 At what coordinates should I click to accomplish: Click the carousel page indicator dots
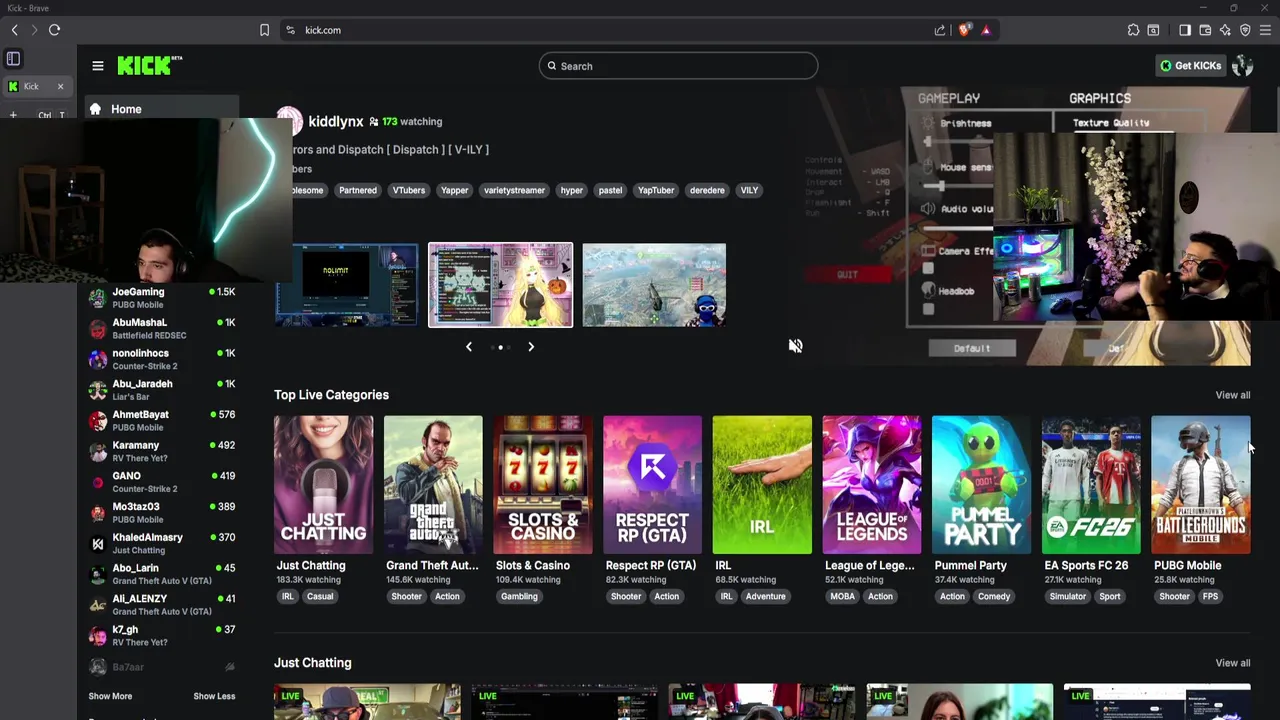tap(500, 347)
